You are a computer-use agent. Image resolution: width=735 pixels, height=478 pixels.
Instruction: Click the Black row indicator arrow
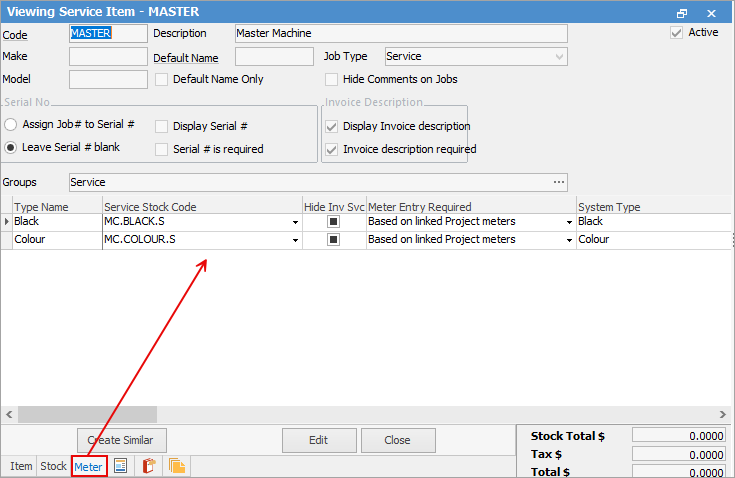click(x=7, y=221)
